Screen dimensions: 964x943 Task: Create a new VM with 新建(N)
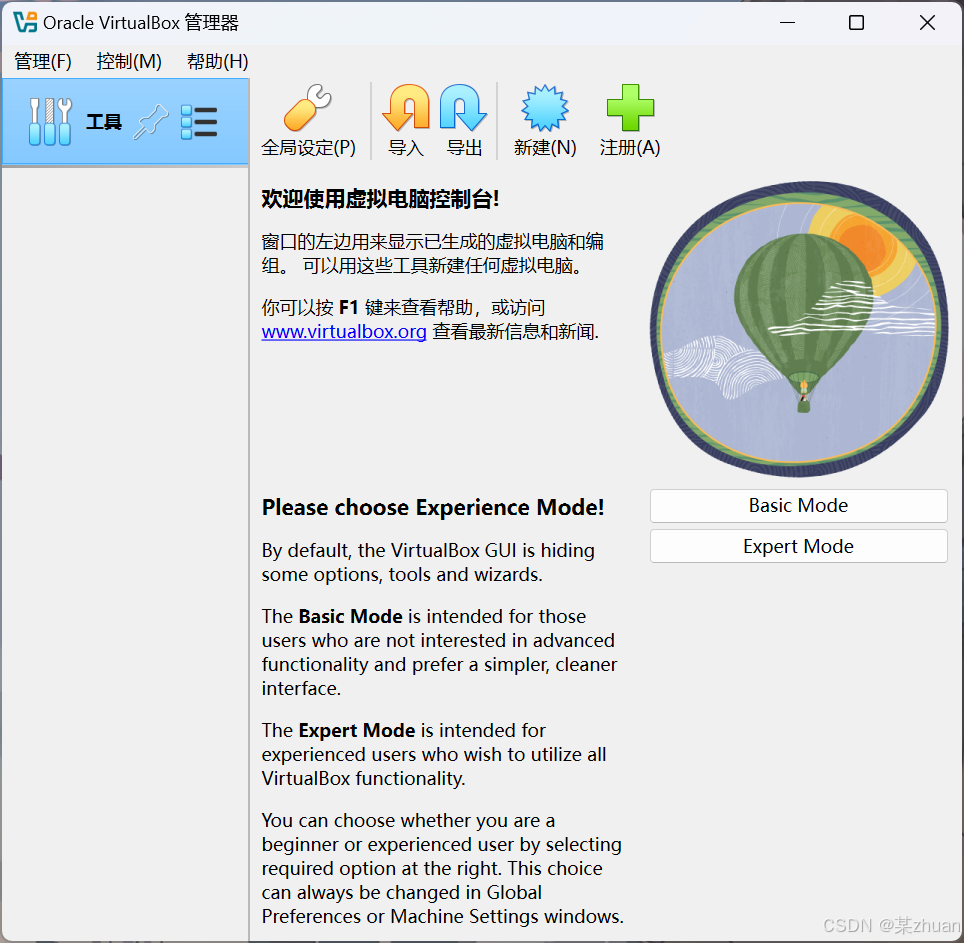[545, 121]
